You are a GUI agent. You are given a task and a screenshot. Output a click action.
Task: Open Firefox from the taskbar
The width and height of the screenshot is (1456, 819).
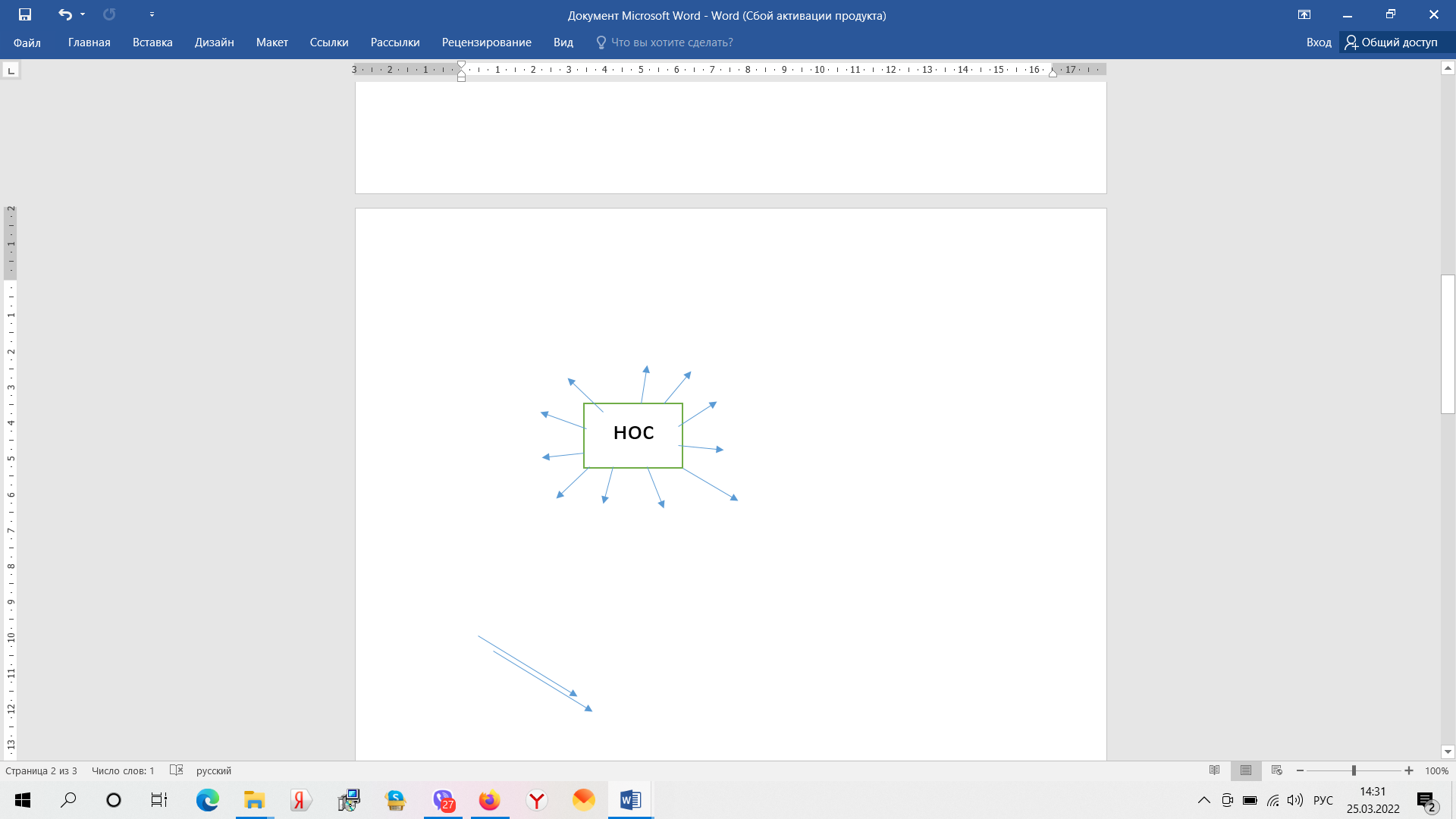(490, 800)
